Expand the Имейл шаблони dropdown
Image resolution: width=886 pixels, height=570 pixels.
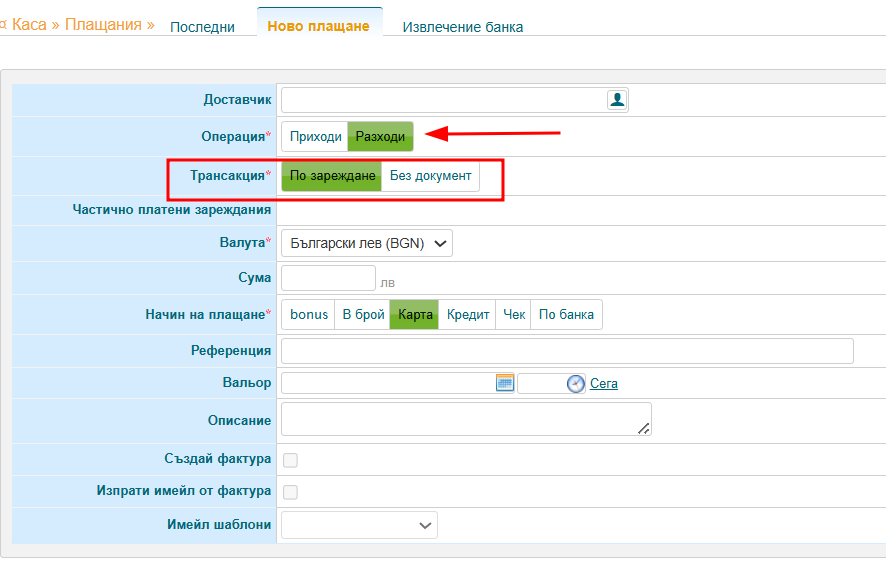click(359, 525)
